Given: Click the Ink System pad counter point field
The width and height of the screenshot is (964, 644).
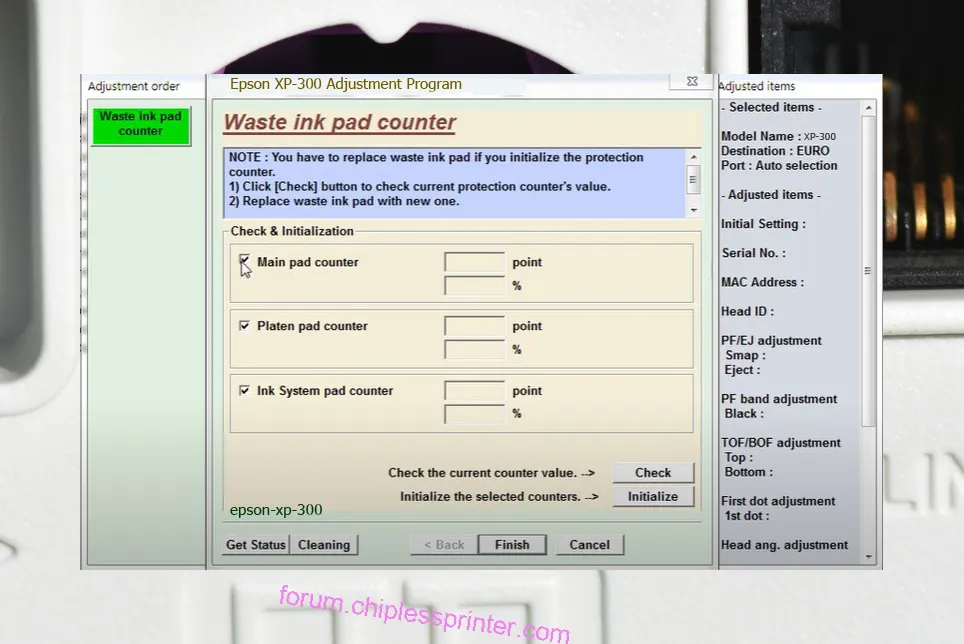Looking at the screenshot, I should coord(474,390).
